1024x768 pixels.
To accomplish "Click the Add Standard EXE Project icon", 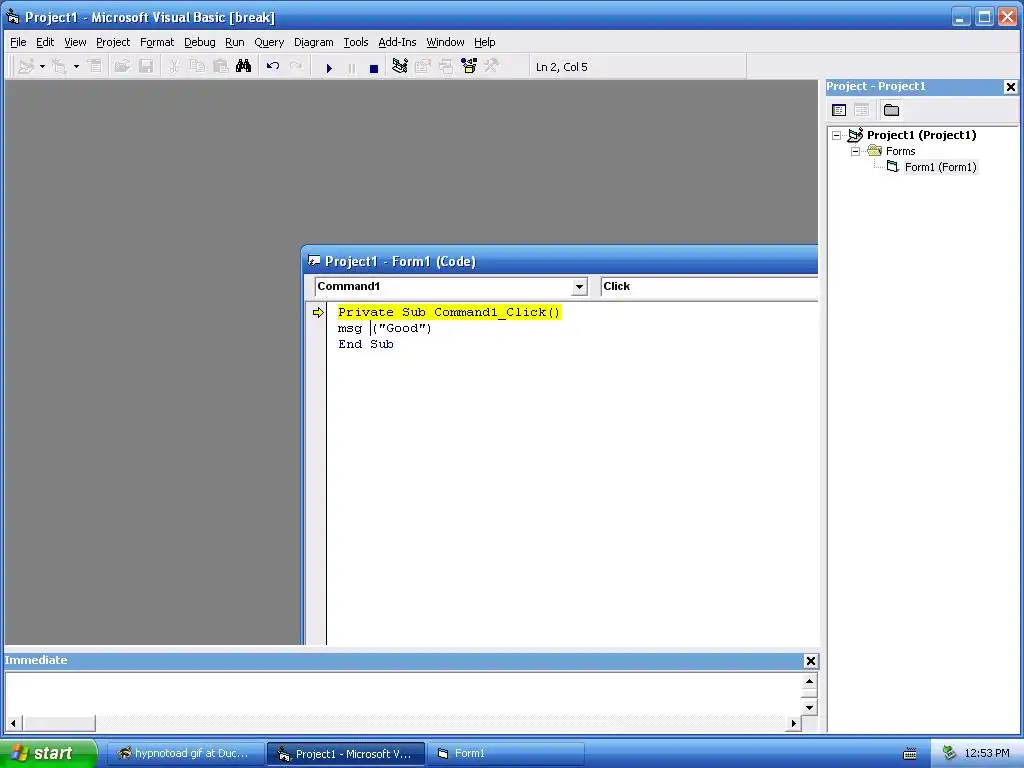I will pos(26,67).
